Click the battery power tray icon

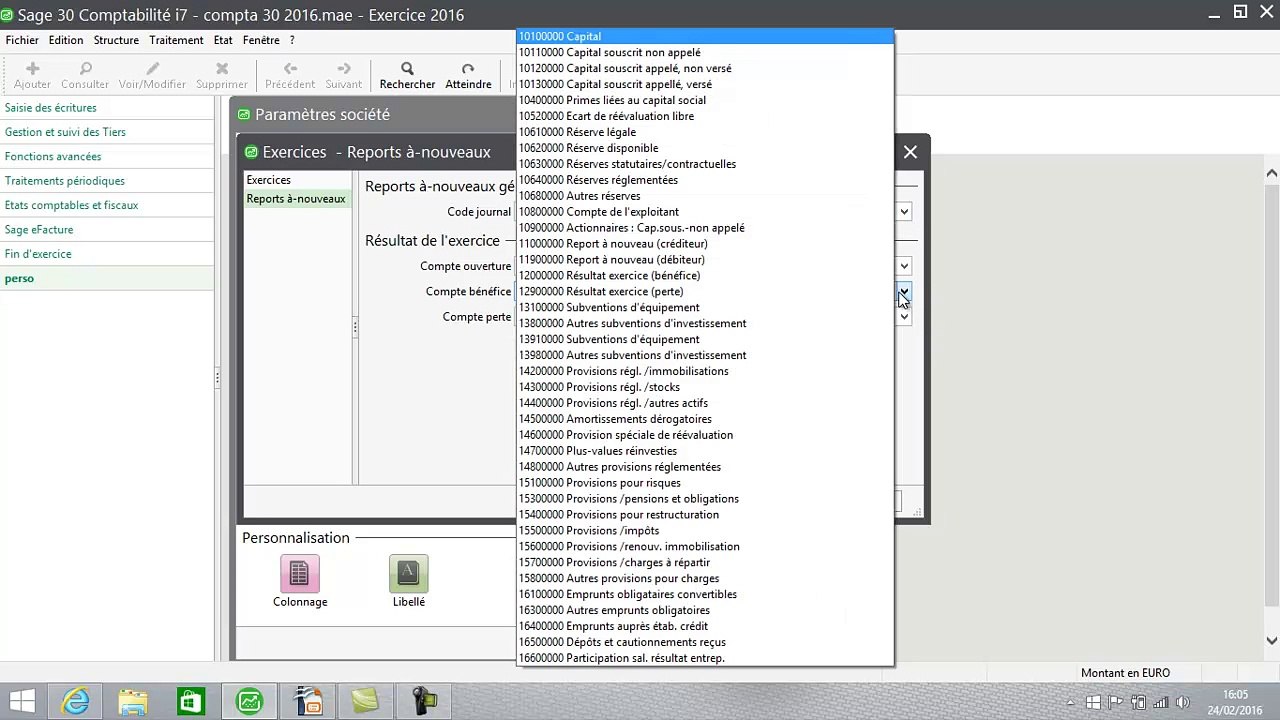click(1138, 702)
